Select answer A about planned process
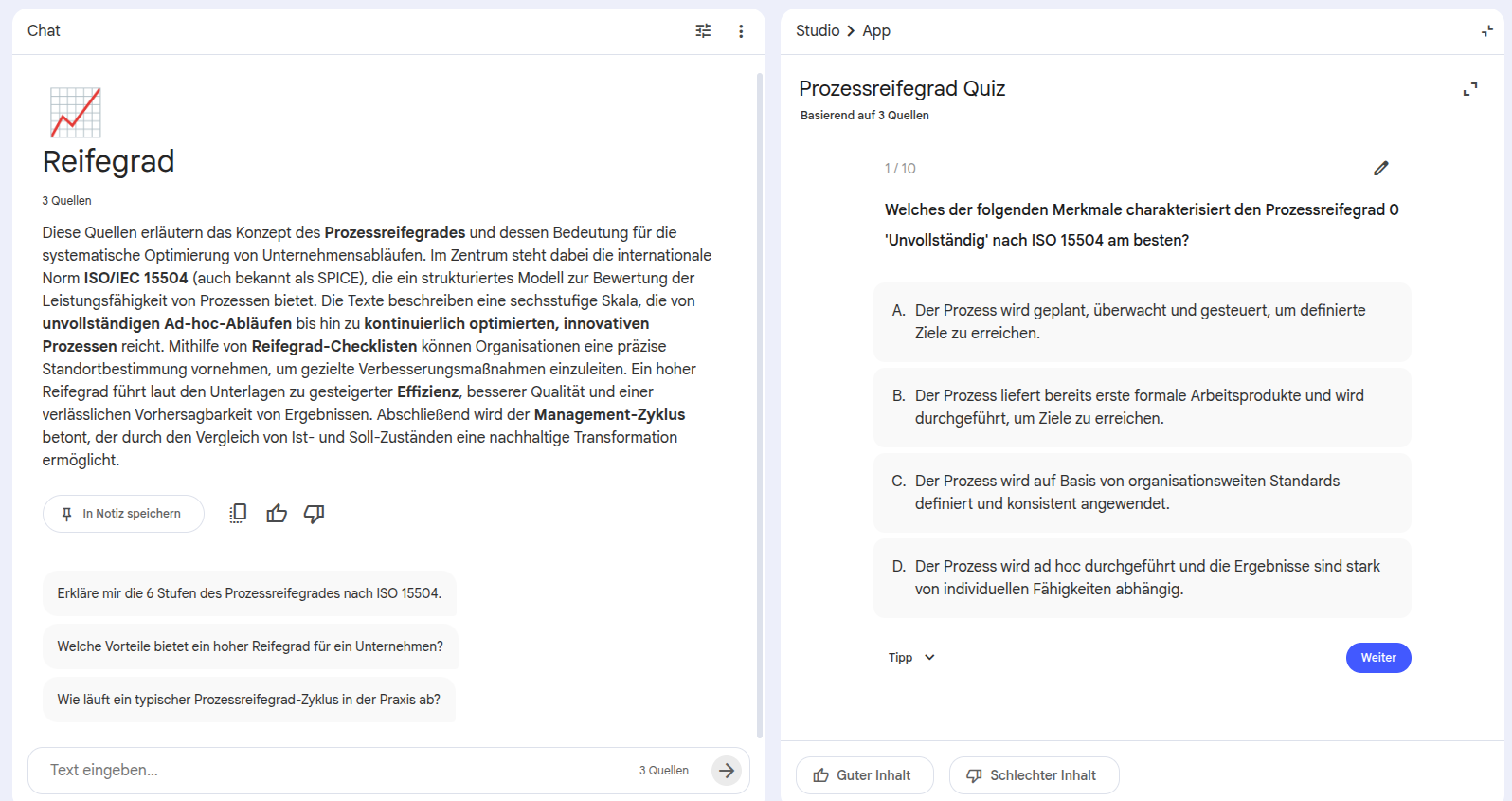This screenshot has height=801, width=1512. click(1142, 321)
